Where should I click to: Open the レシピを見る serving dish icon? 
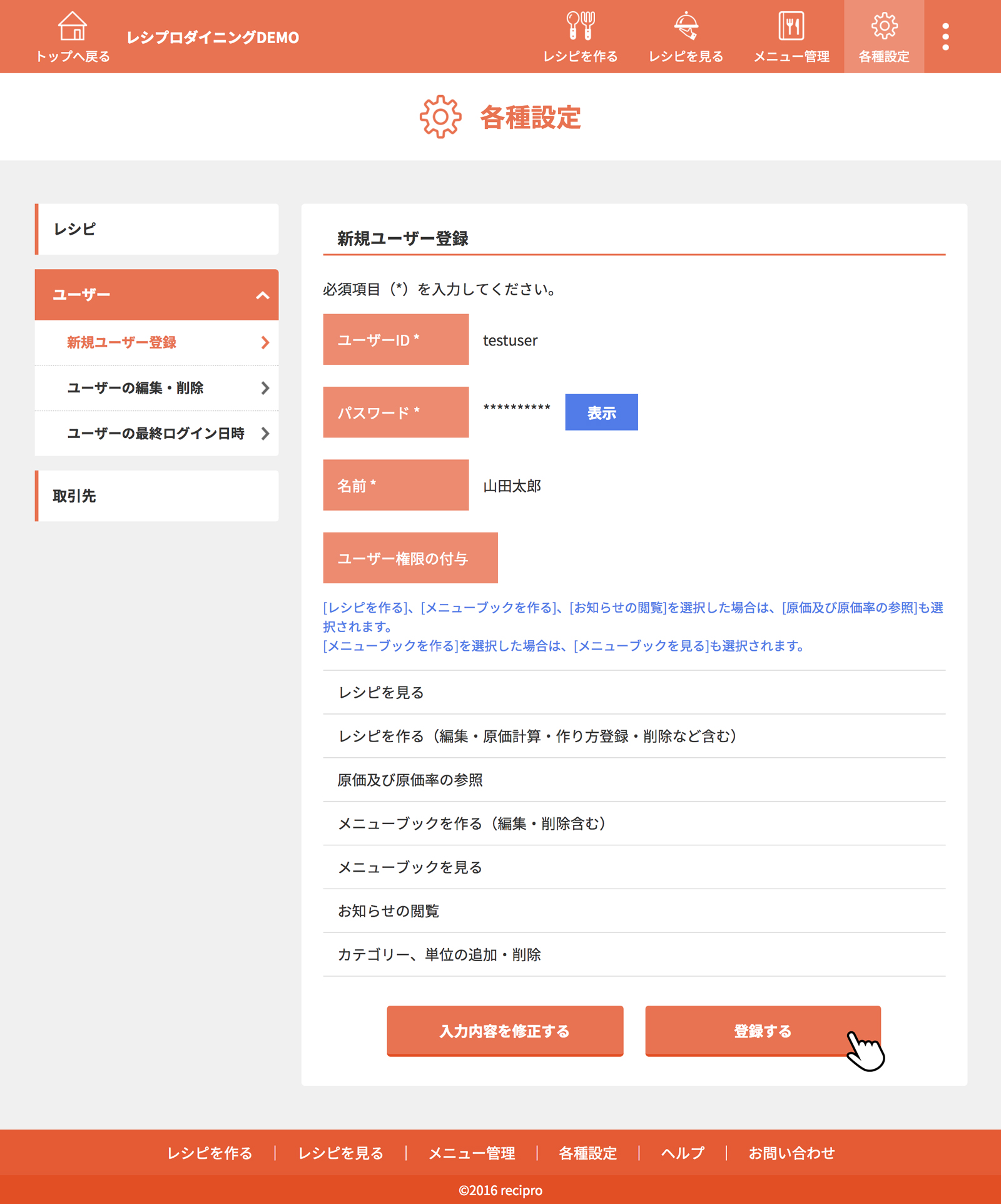[x=686, y=26]
